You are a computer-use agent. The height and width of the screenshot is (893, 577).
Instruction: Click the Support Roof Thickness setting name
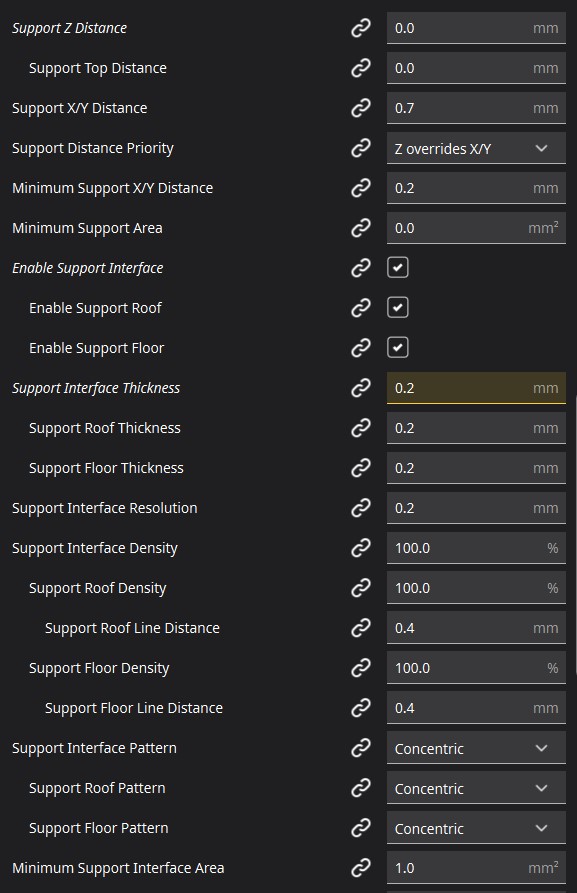[105, 428]
